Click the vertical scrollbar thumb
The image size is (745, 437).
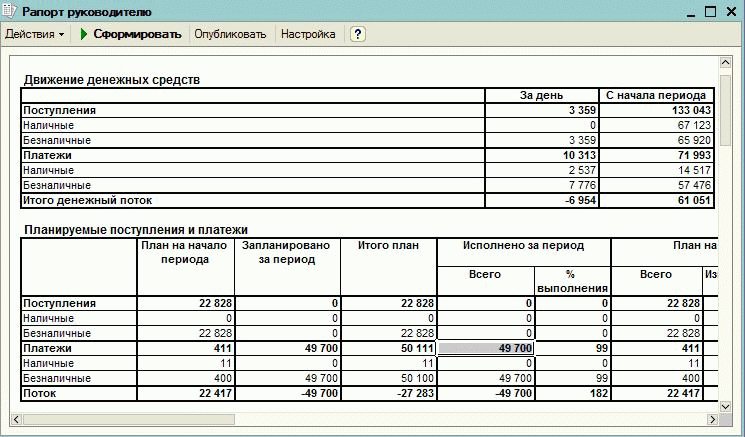click(725, 110)
